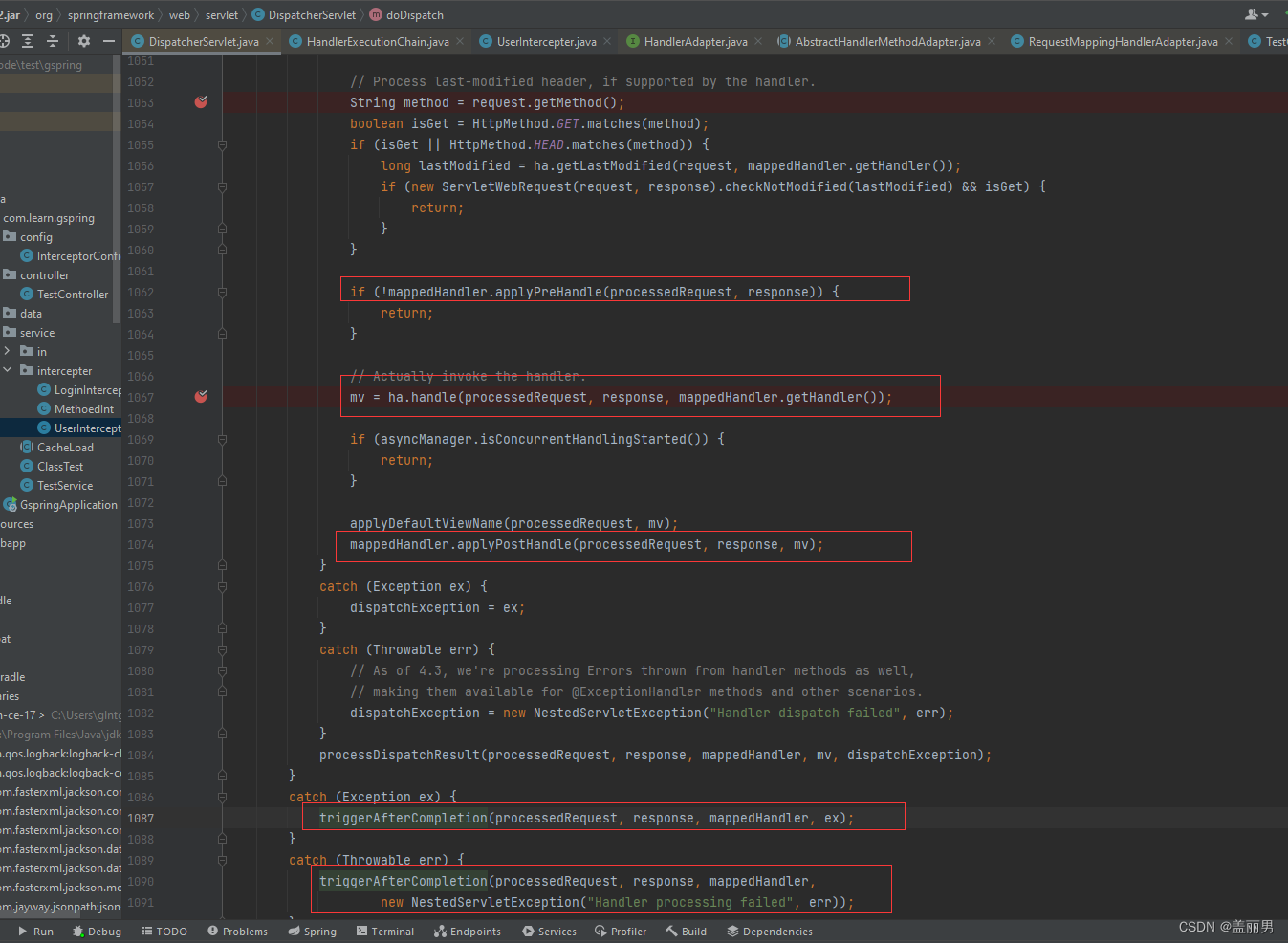Select opened file locate target icon
The image size is (1288, 943).
4,41
